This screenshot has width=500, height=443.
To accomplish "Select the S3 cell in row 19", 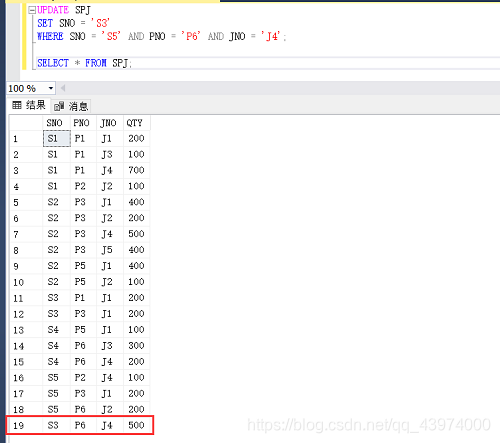I will pyautogui.click(x=56, y=425).
